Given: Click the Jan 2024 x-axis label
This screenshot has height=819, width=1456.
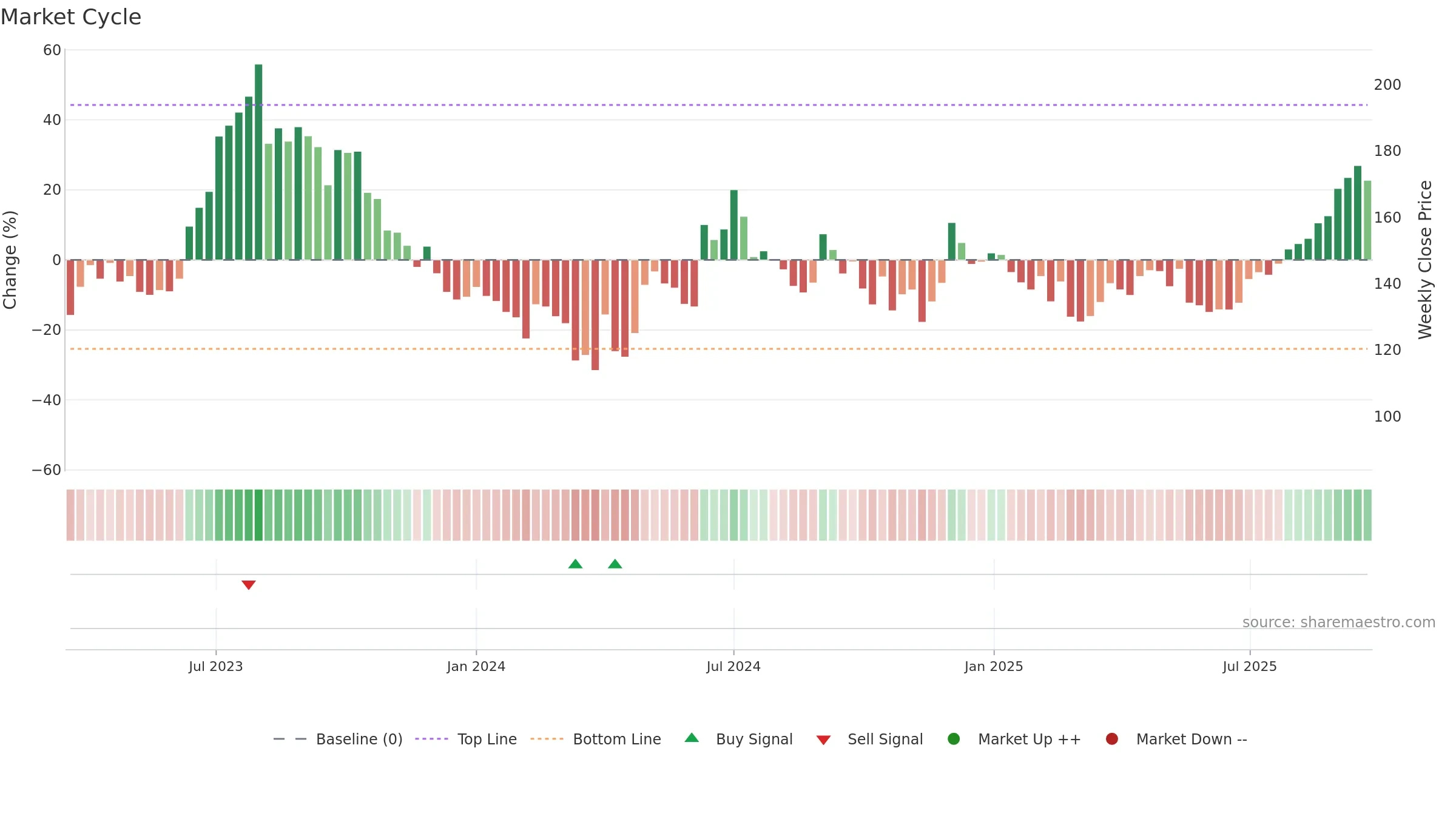Looking at the screenshot, I should point(476,667).
